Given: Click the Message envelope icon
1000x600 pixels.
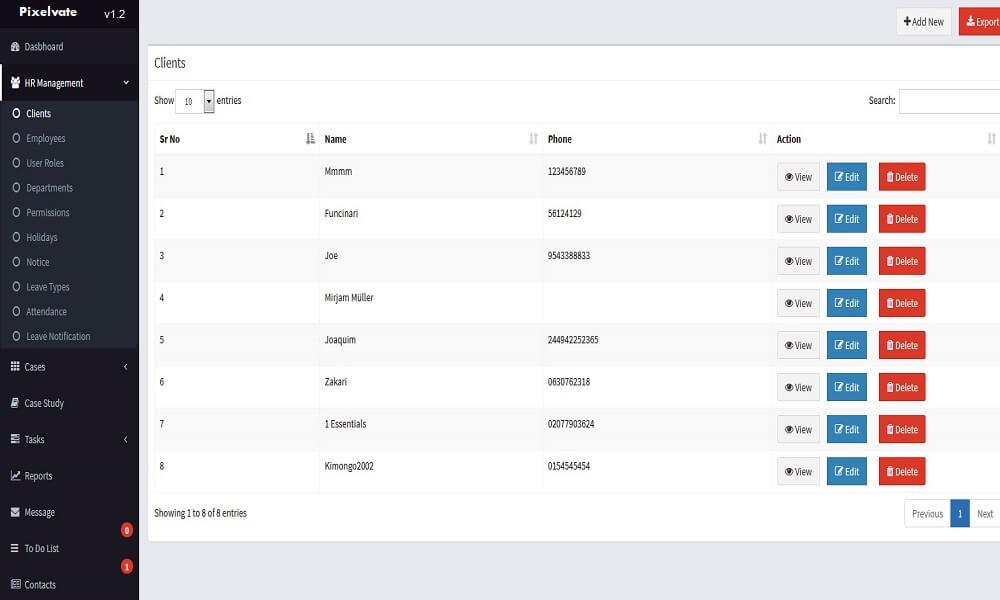Looking at the screenshot, I should [x=15, y=512].
